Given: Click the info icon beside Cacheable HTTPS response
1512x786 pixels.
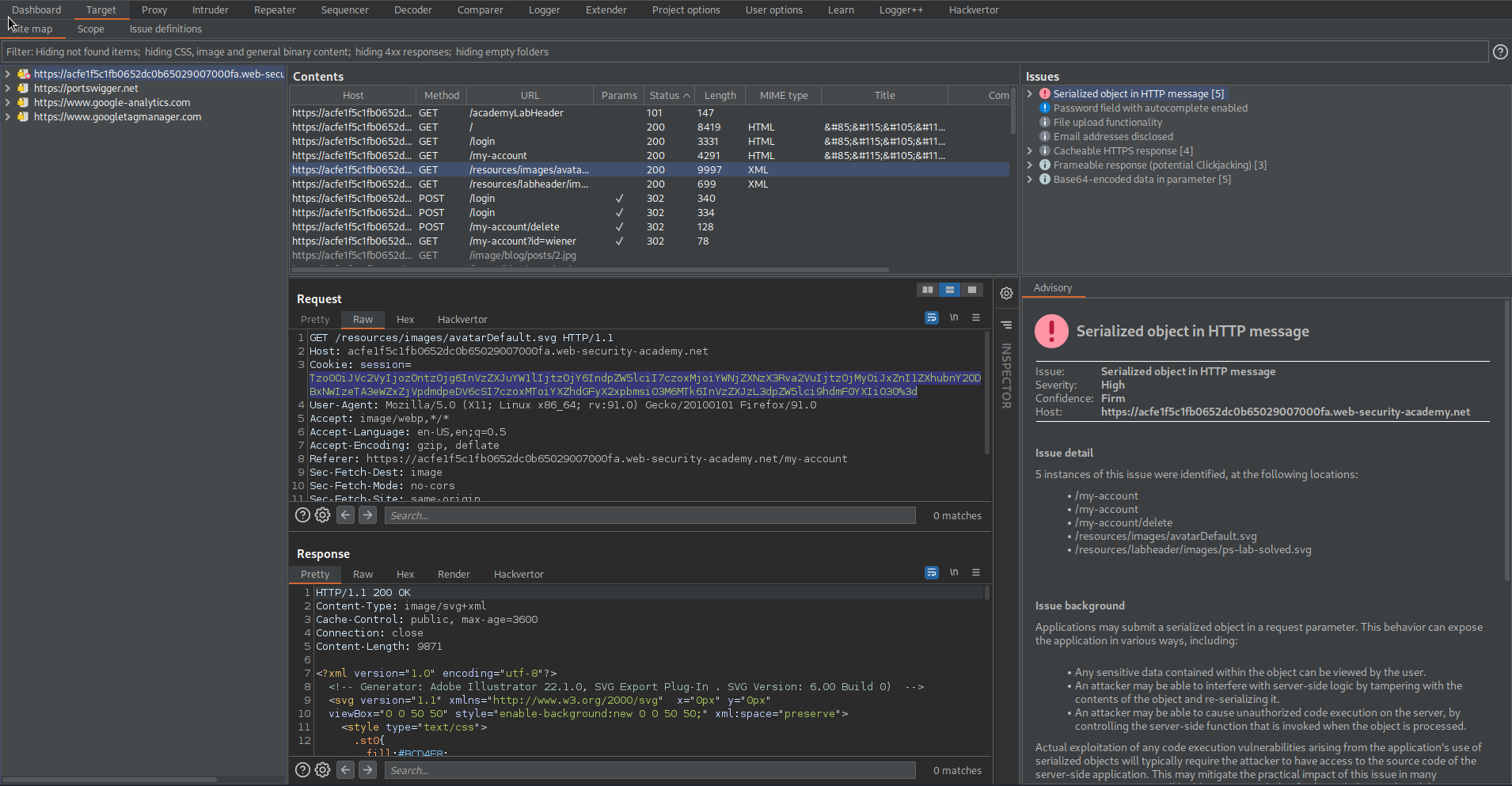Looking at the screenshot, I should (x=1045, y=150).
